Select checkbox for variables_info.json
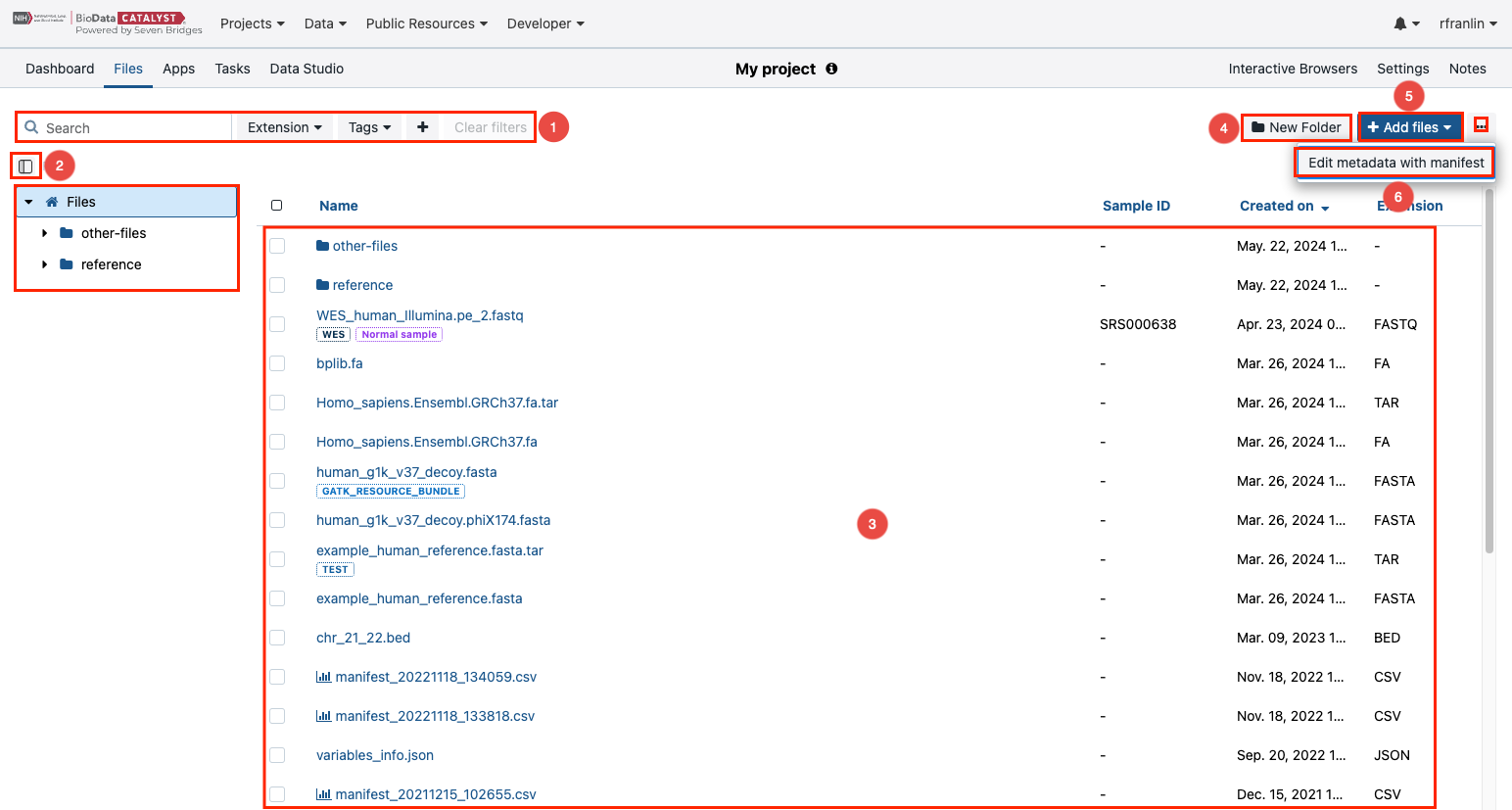The image size is (1512, 810). coord(277,755)
